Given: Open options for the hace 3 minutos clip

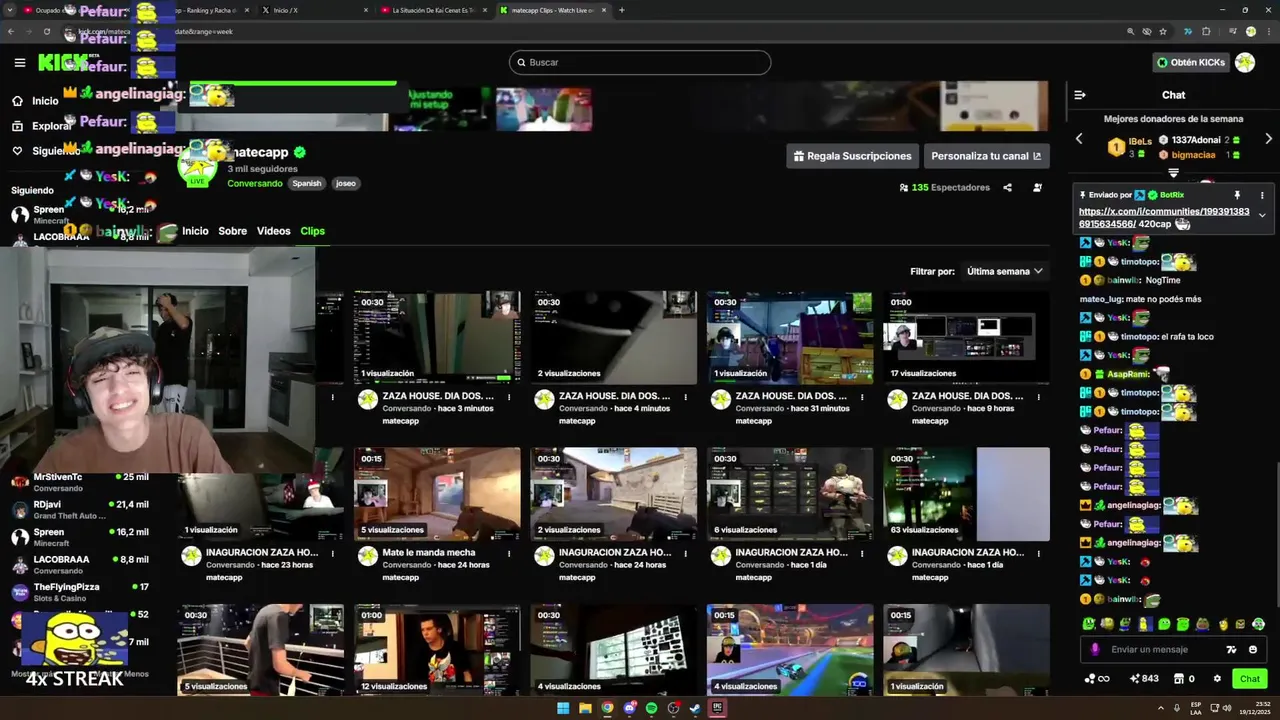Looking at the screenshot, I should 509,396.
